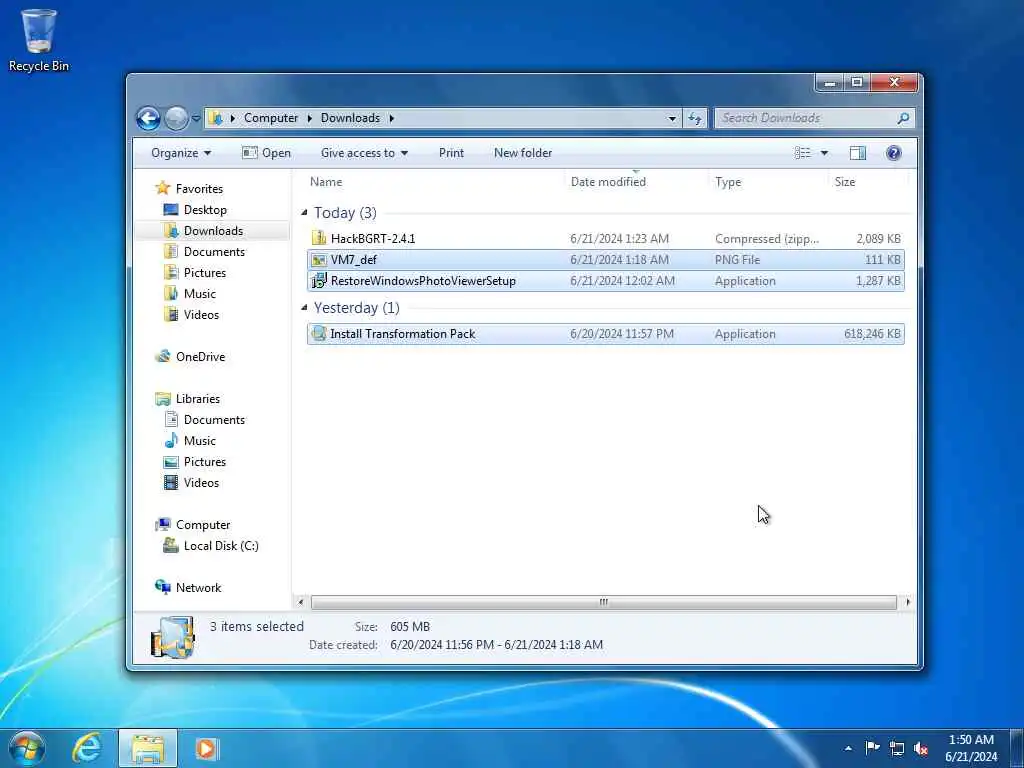This screenshot has height=768, width=1024.
Task: Open the Windows Start button
Action: tap(27, 748)
